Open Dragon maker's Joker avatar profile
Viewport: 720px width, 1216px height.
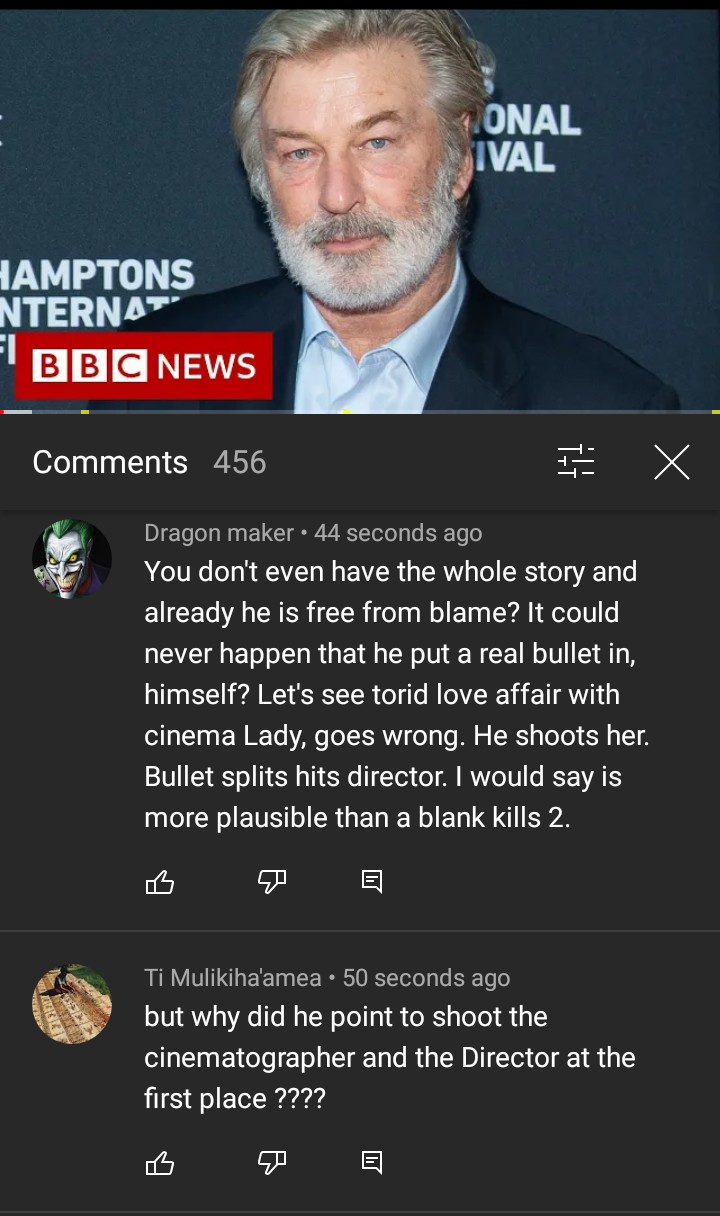click(72, 559)
